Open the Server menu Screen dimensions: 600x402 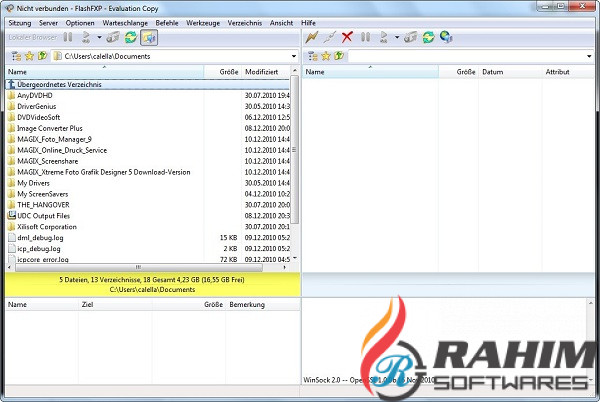click(49, 23)
